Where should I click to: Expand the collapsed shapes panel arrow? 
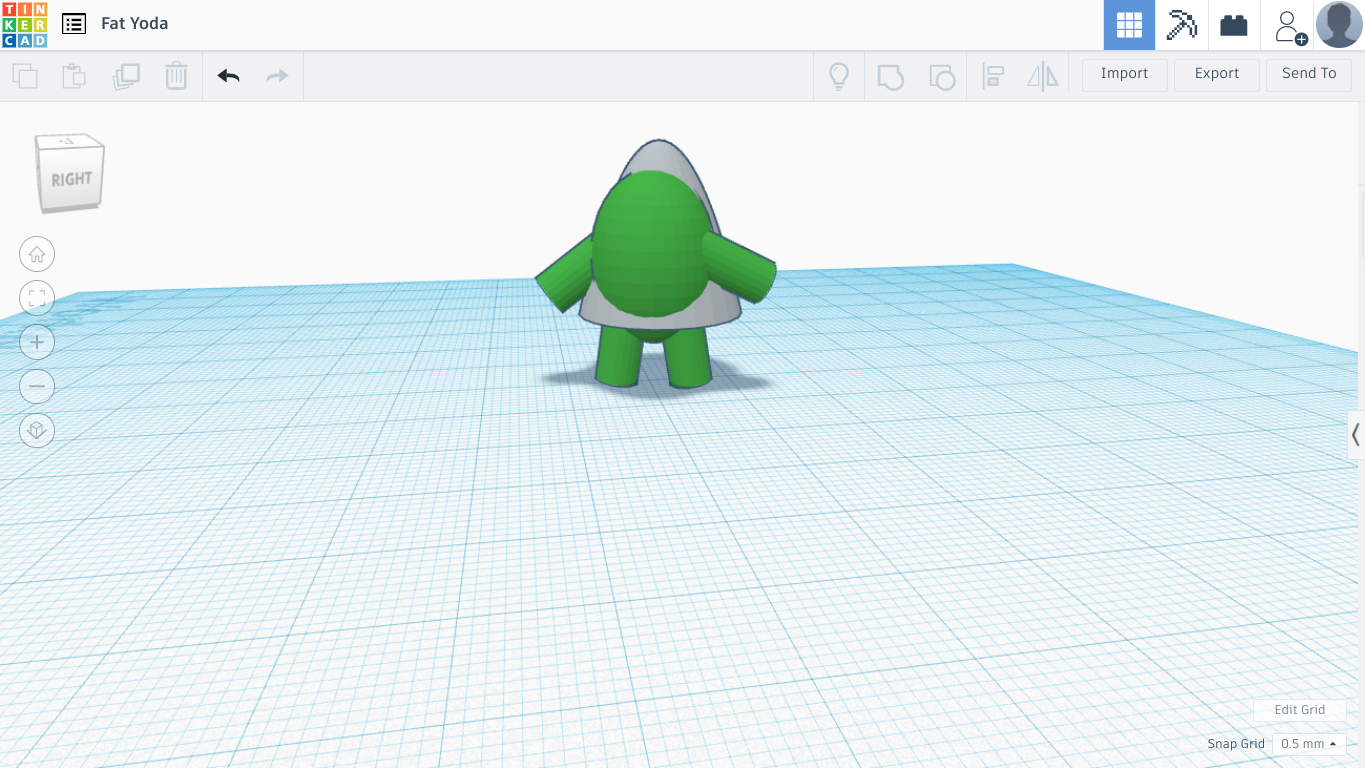pos(1356,434)
